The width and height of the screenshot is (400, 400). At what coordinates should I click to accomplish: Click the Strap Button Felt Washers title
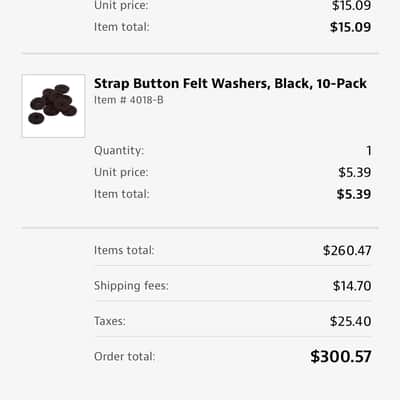click(230, 84)
